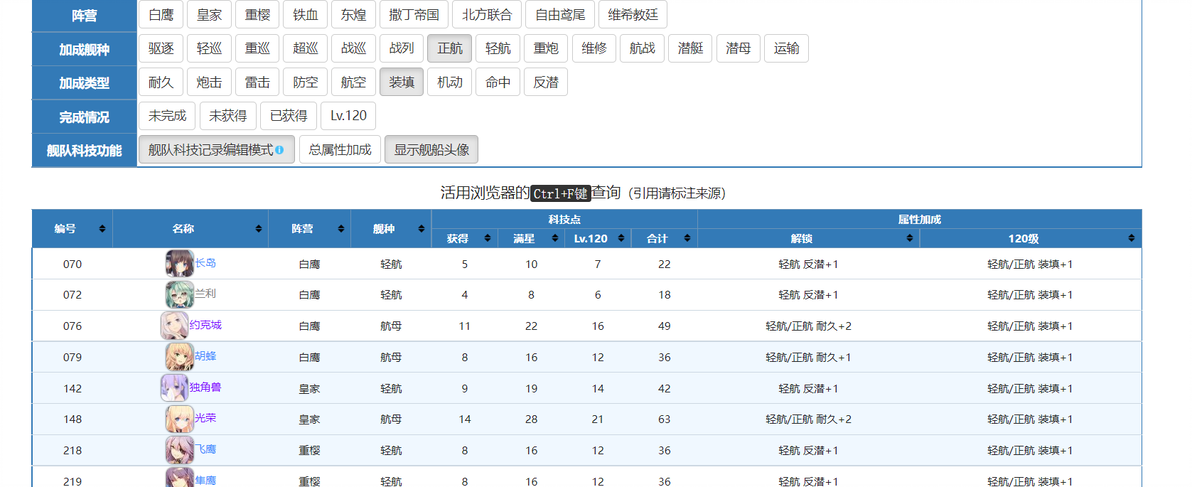The image size is (1192, 487).
Task: Open the 独角兽 ship name link
Action: pyautogui.click(x=205, y=387)
